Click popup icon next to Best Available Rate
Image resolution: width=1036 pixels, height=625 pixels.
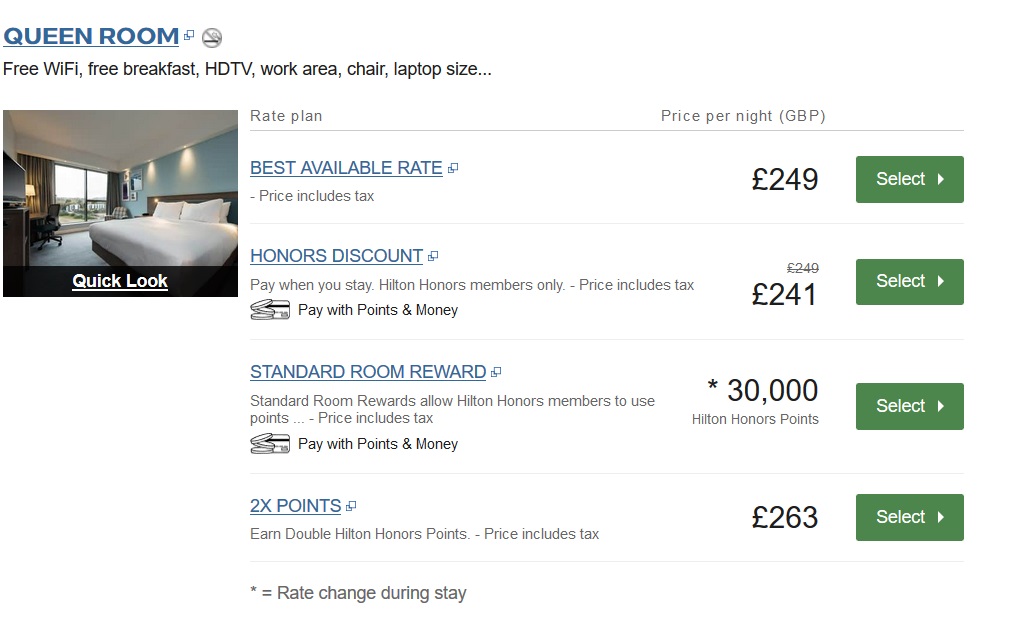tap(453, 169)
